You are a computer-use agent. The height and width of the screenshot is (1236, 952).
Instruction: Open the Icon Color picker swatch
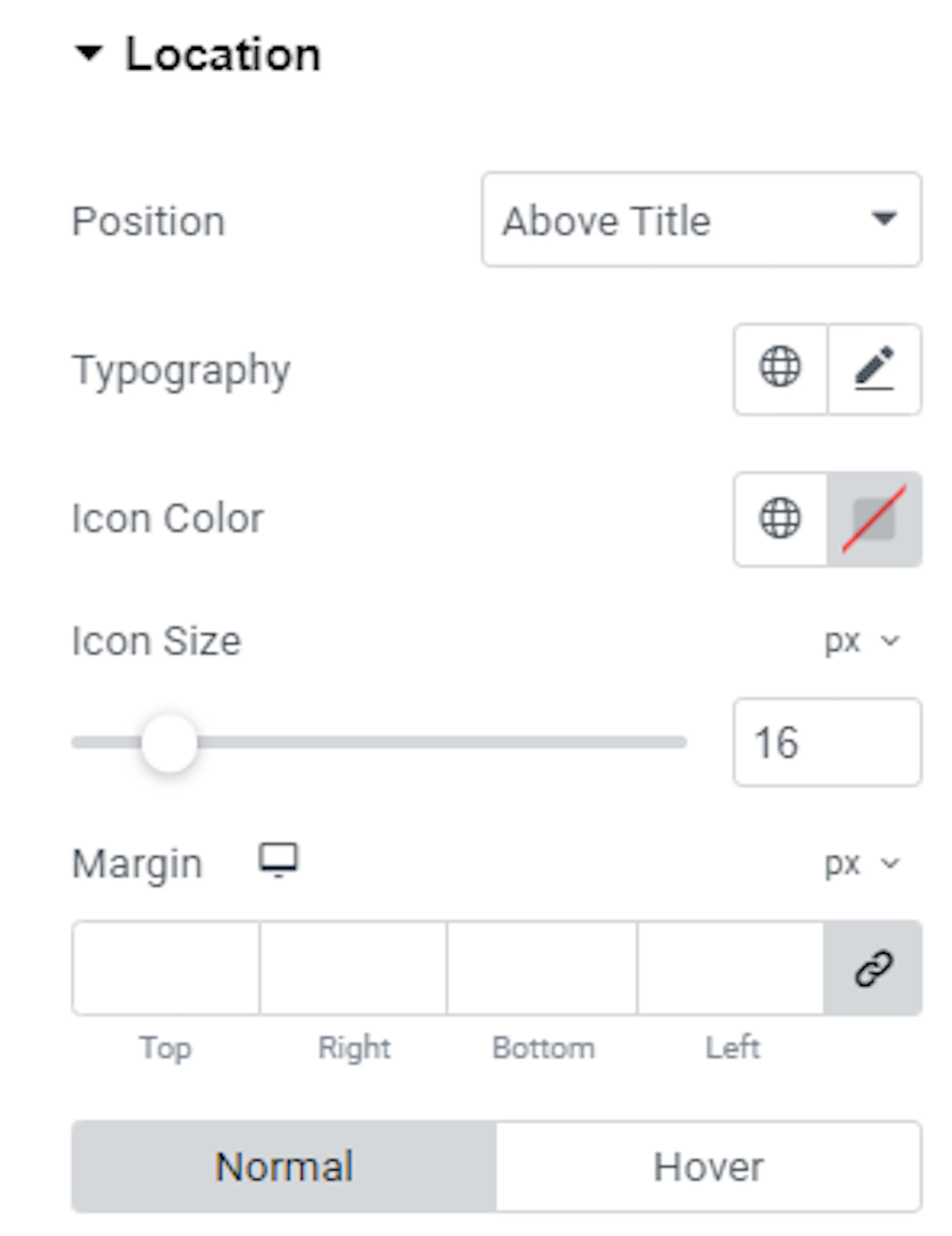(x=874, y=519)
